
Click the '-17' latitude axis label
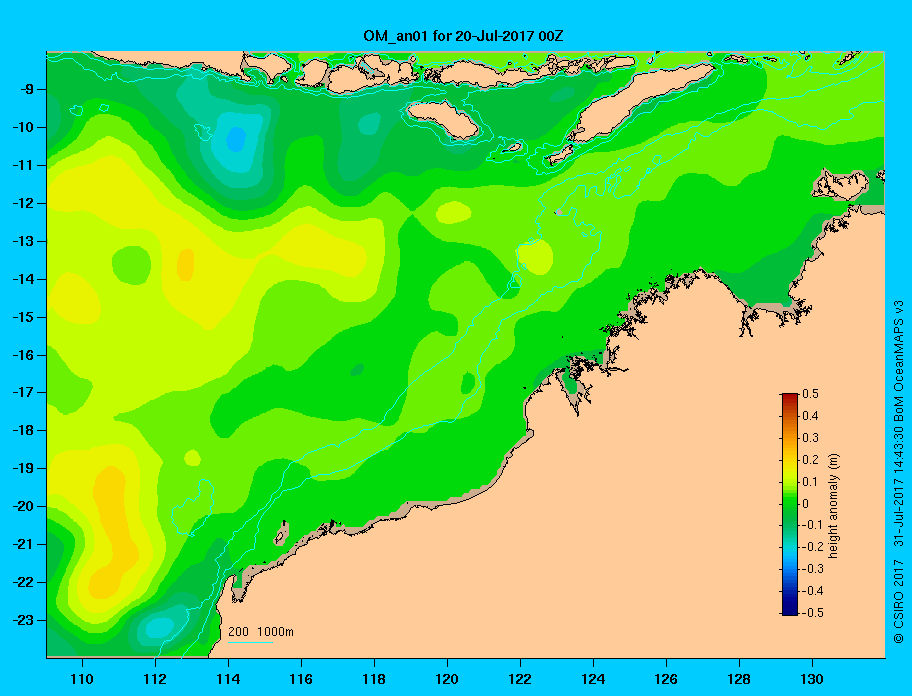click(24, 392)
